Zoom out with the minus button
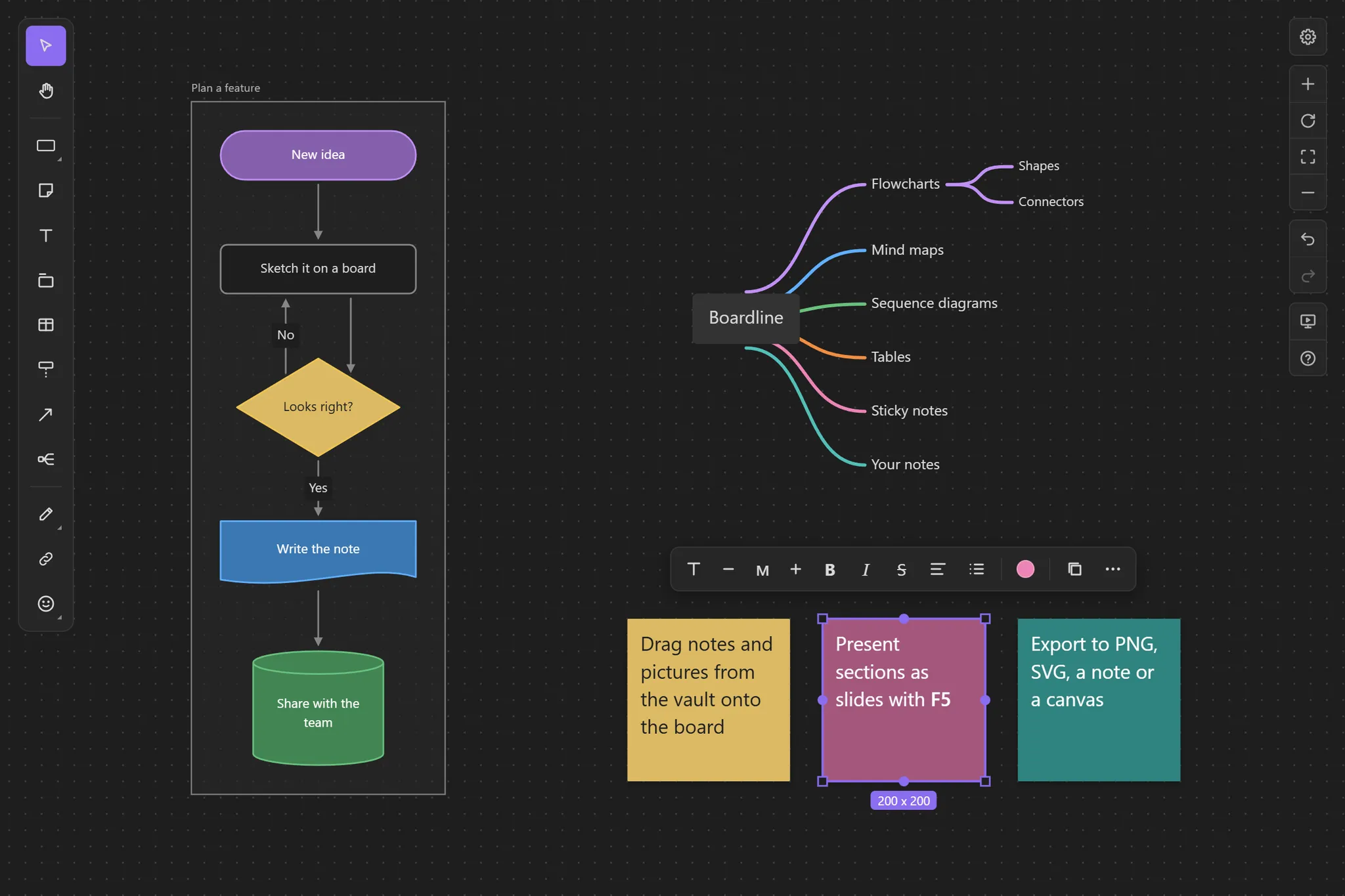 click(x=1308, y=193)
